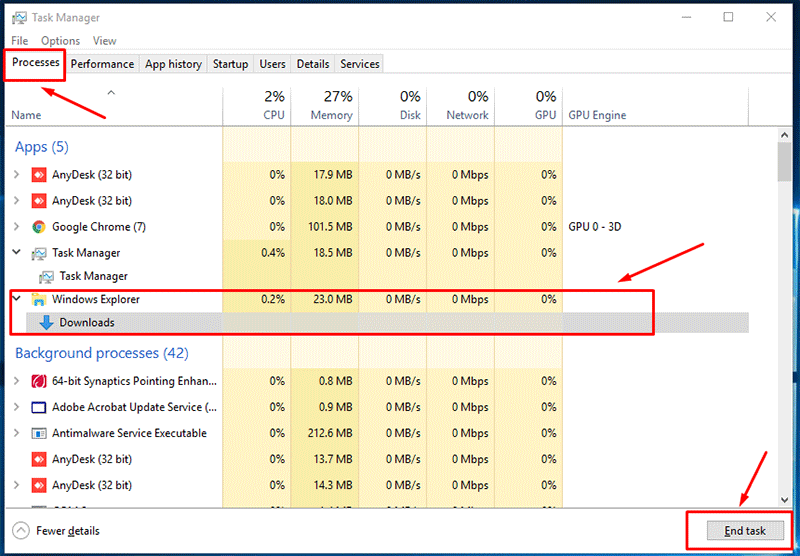The height and width of the screenshot is (556, 800).
Task: Click icon of AnyDesk using 17.9 MB
Action: coord(39,175)
